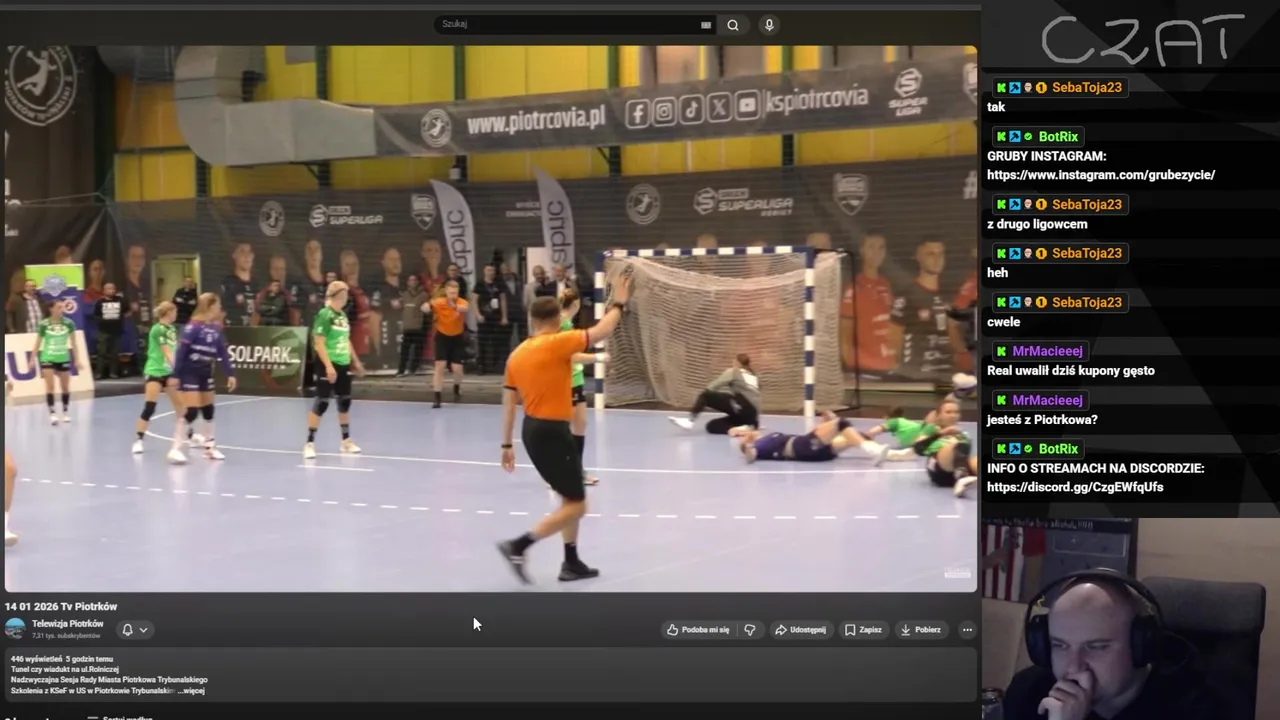Image resolution: width=1280 pixels, height=720 pixels.
Task: Click BotRix username above INFO O STREAMACH message
Action: click(x=1058, y=449)
